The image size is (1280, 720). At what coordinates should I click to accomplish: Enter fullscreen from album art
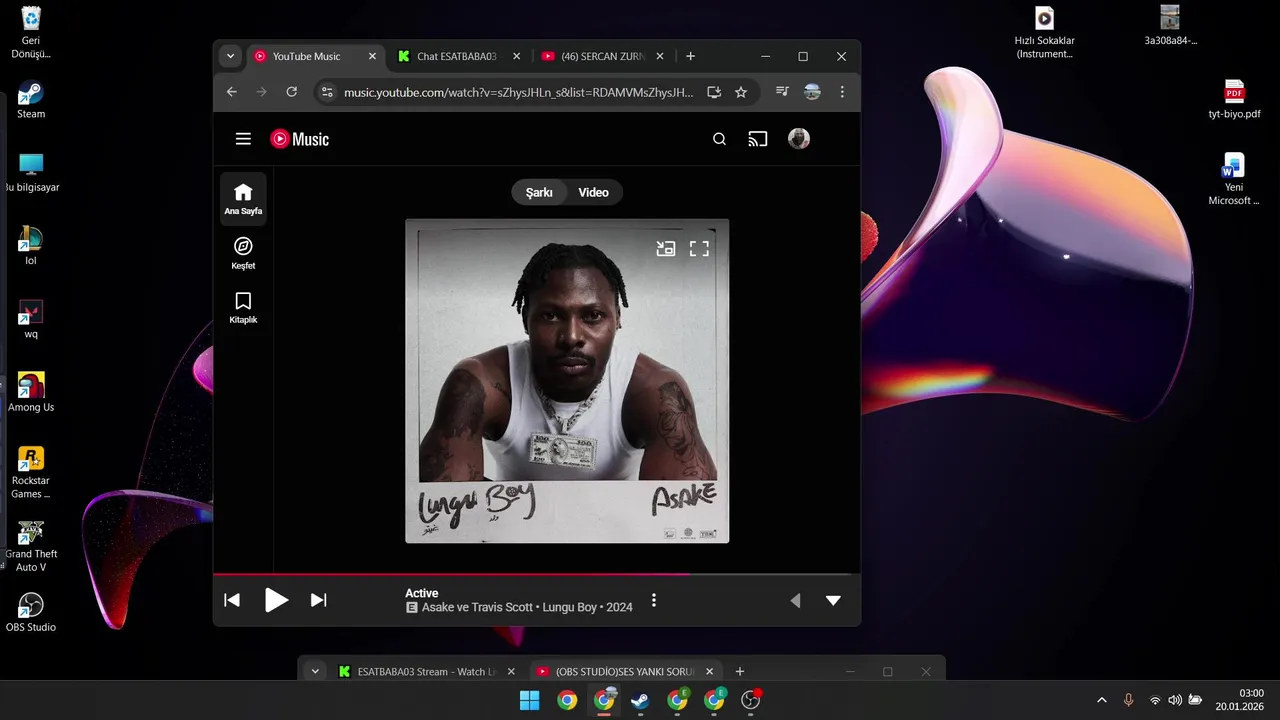tap(699, 249)
